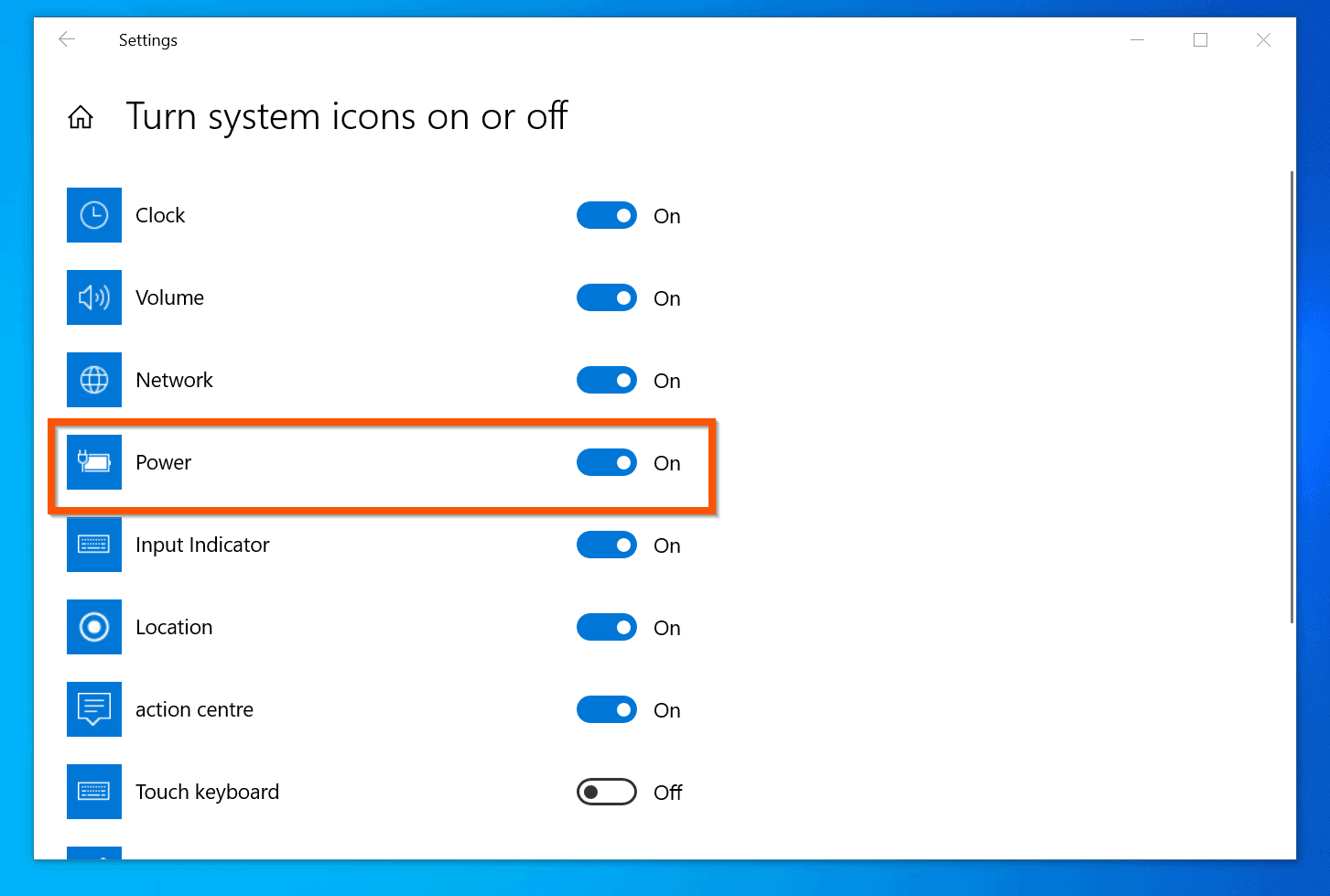
Task: Toggle the Input Indicator off
Action: (x=606, y=545)
